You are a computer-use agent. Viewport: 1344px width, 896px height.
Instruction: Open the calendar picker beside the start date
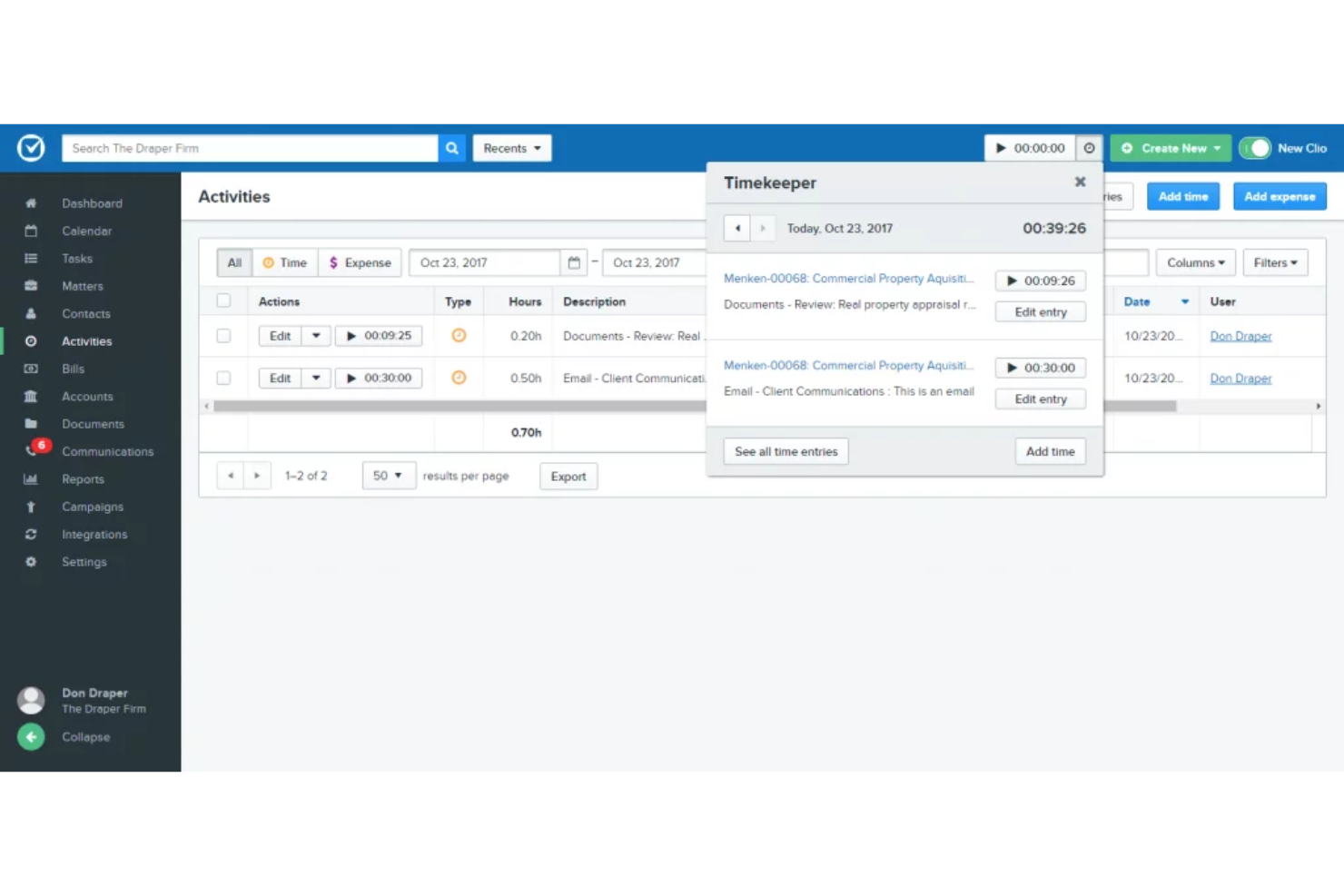[x=574, y=262]
